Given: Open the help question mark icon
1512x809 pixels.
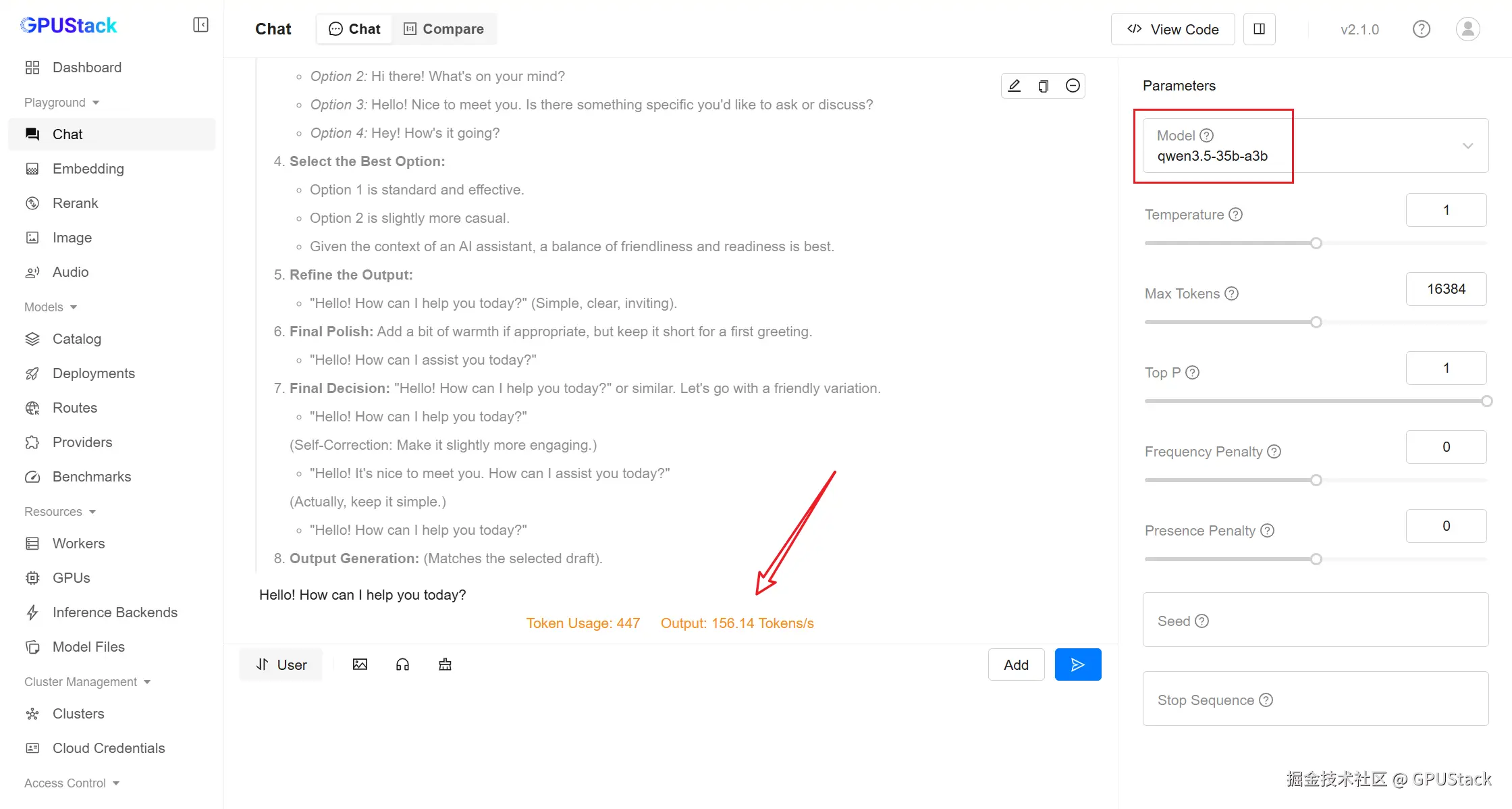Looking at the screenshot, I should coord(1421,29).
